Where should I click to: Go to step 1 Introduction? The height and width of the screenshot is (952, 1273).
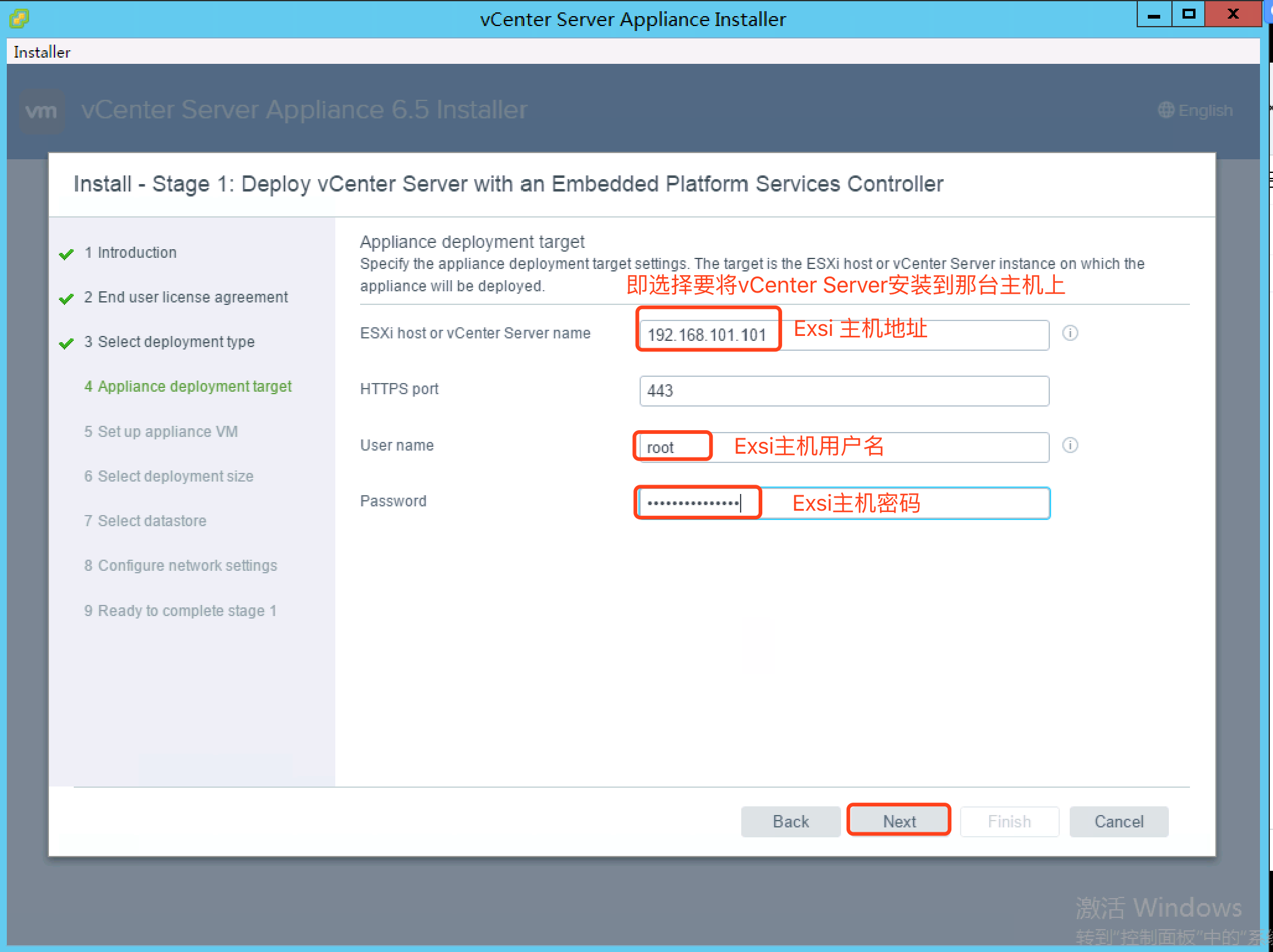click(131, 252)
